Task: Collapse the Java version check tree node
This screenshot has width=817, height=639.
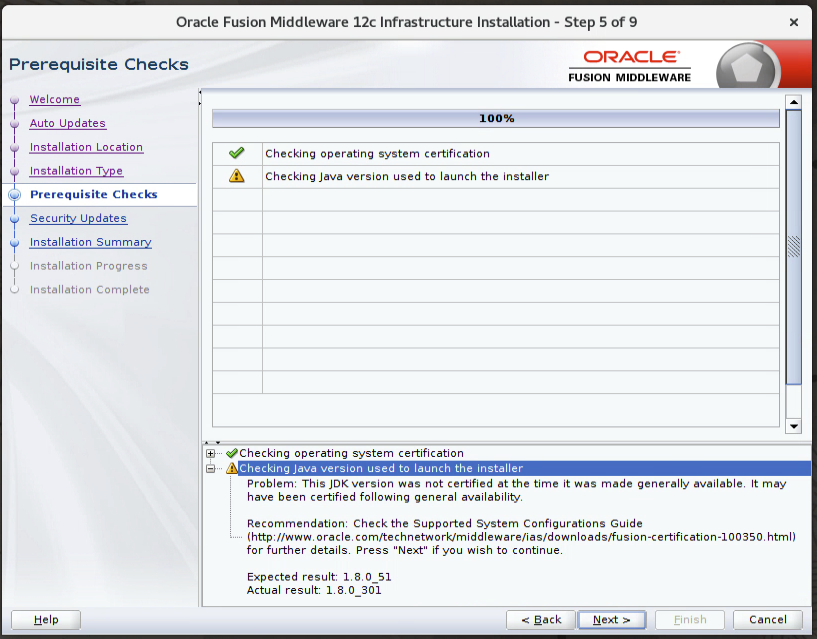Action: click(x=211, y=469)
